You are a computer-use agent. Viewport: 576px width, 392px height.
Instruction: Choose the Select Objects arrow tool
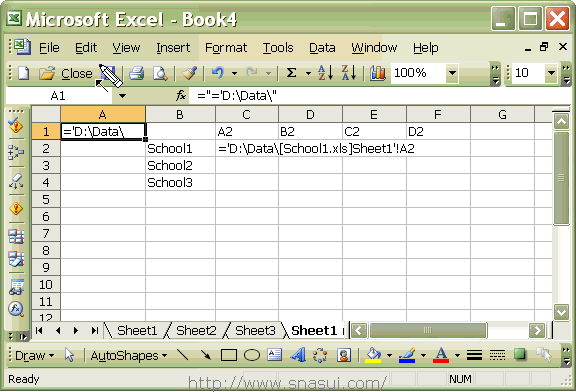pos(69,355)
